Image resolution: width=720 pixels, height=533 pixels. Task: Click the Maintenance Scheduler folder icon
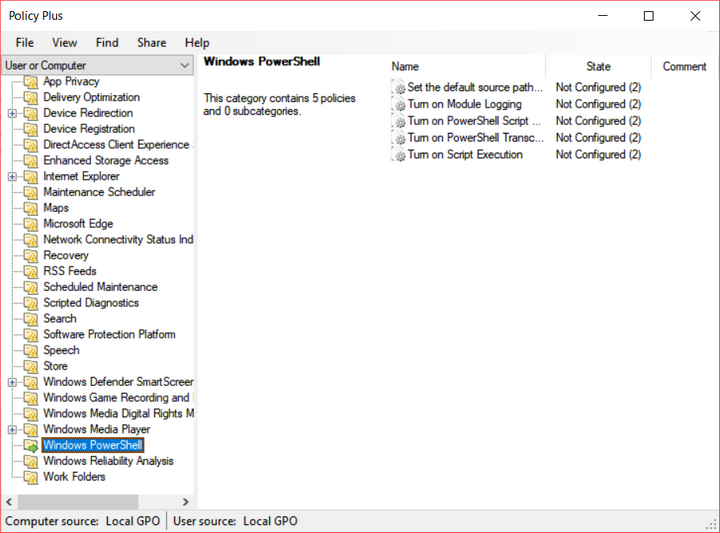coord(31,193)
